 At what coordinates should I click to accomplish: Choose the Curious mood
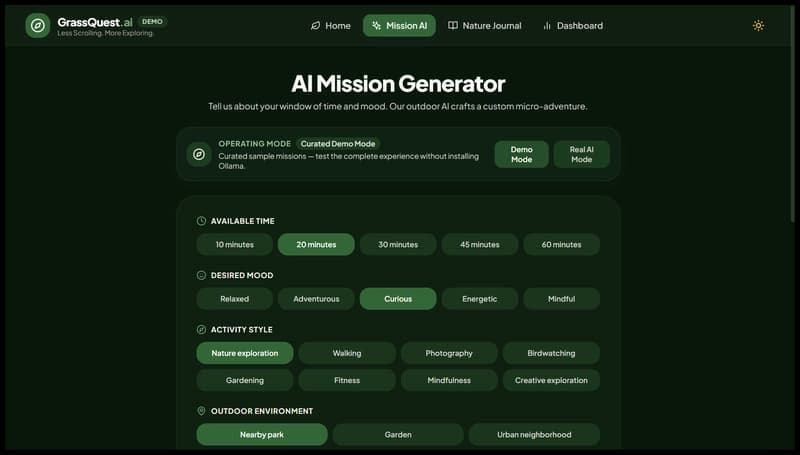[x=398, y=299]
